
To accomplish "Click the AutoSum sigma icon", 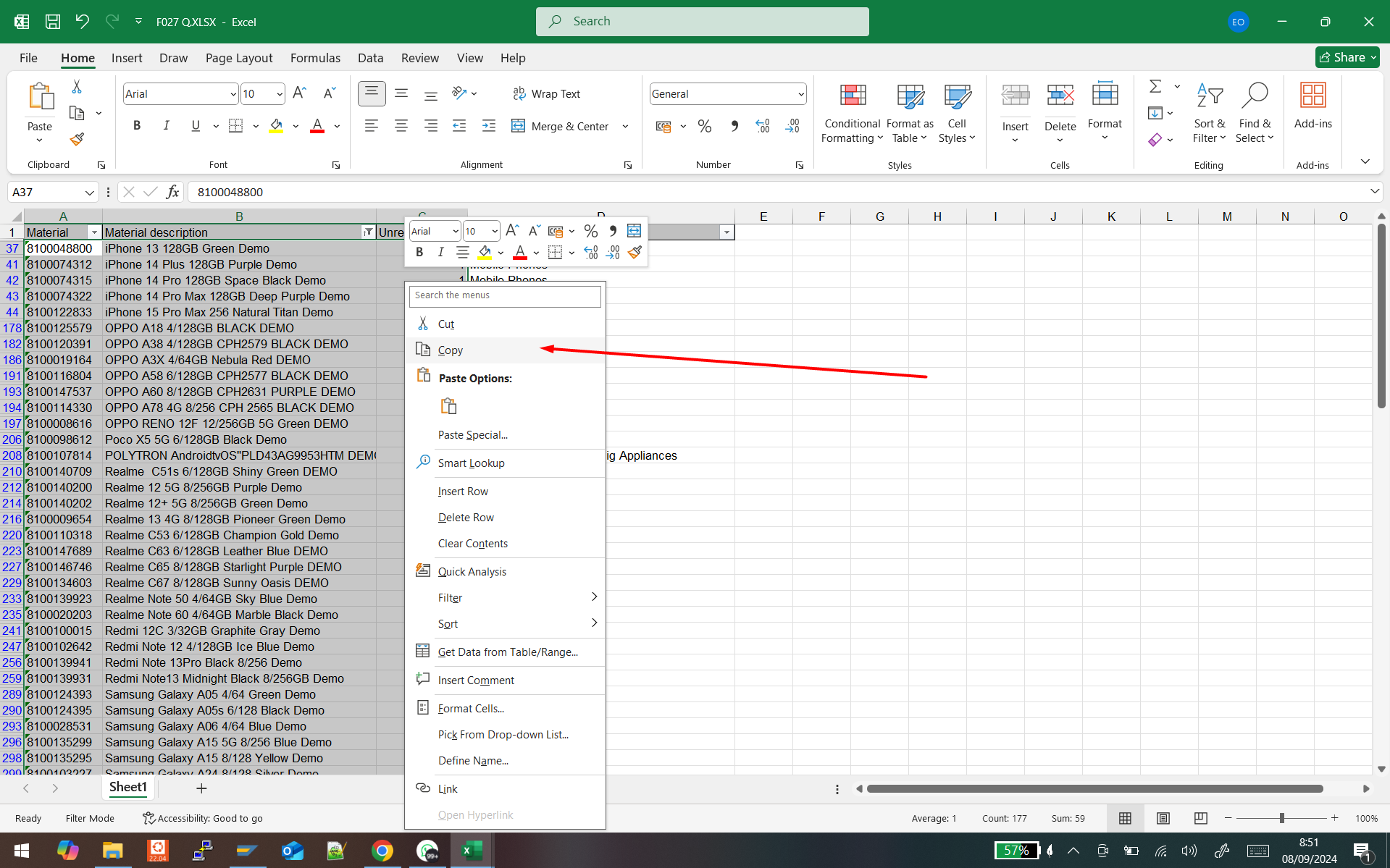I will click(x=1155, y=87).
